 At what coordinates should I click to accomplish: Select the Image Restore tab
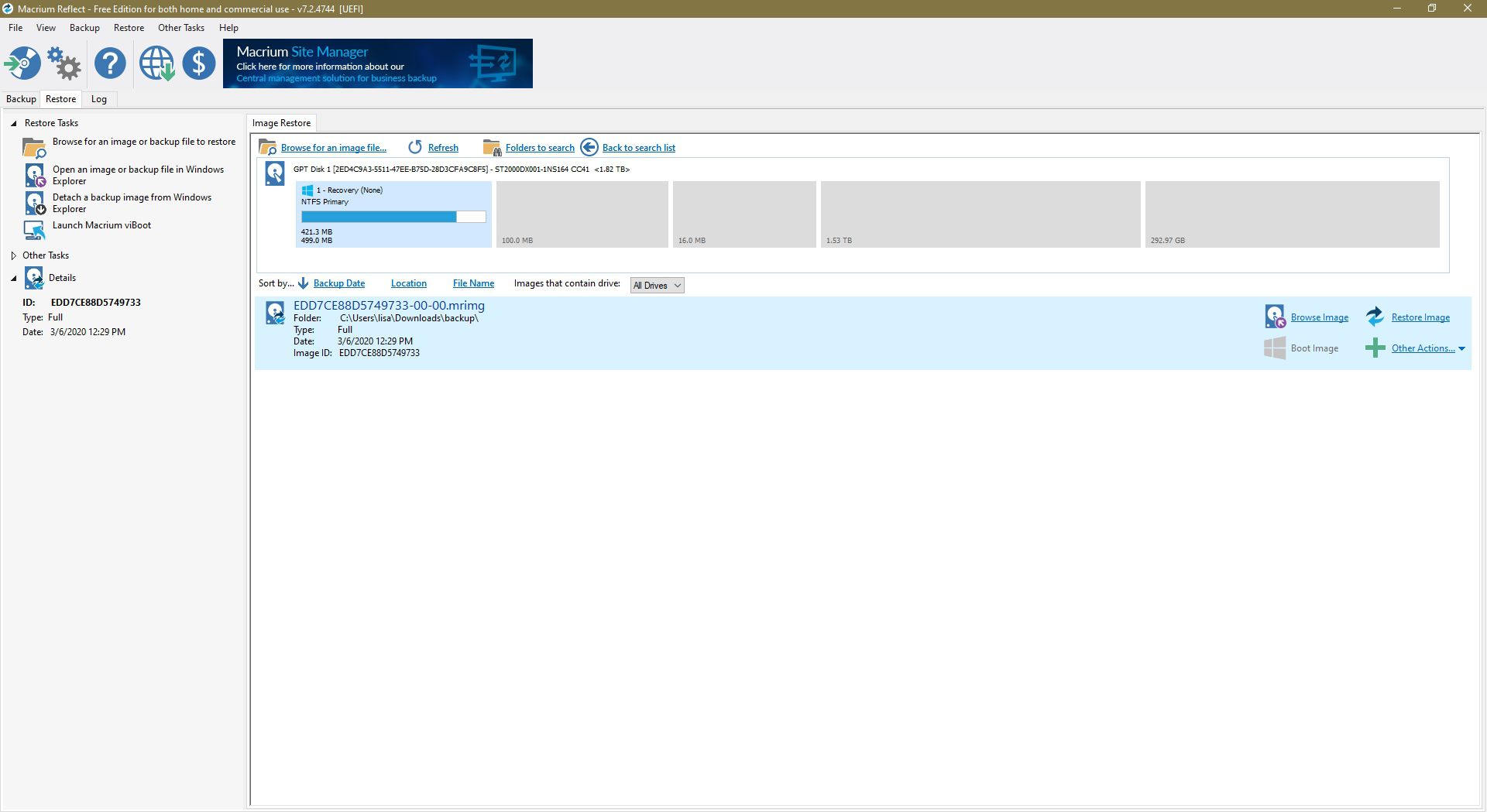click(x=281, y=123)
